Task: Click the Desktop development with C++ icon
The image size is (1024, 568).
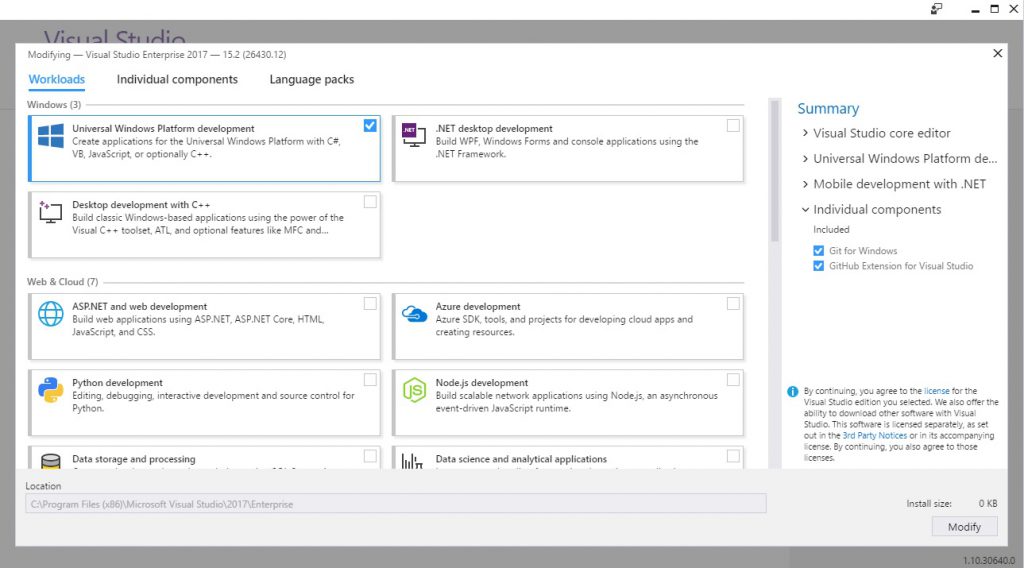Action: click(50, 212)
